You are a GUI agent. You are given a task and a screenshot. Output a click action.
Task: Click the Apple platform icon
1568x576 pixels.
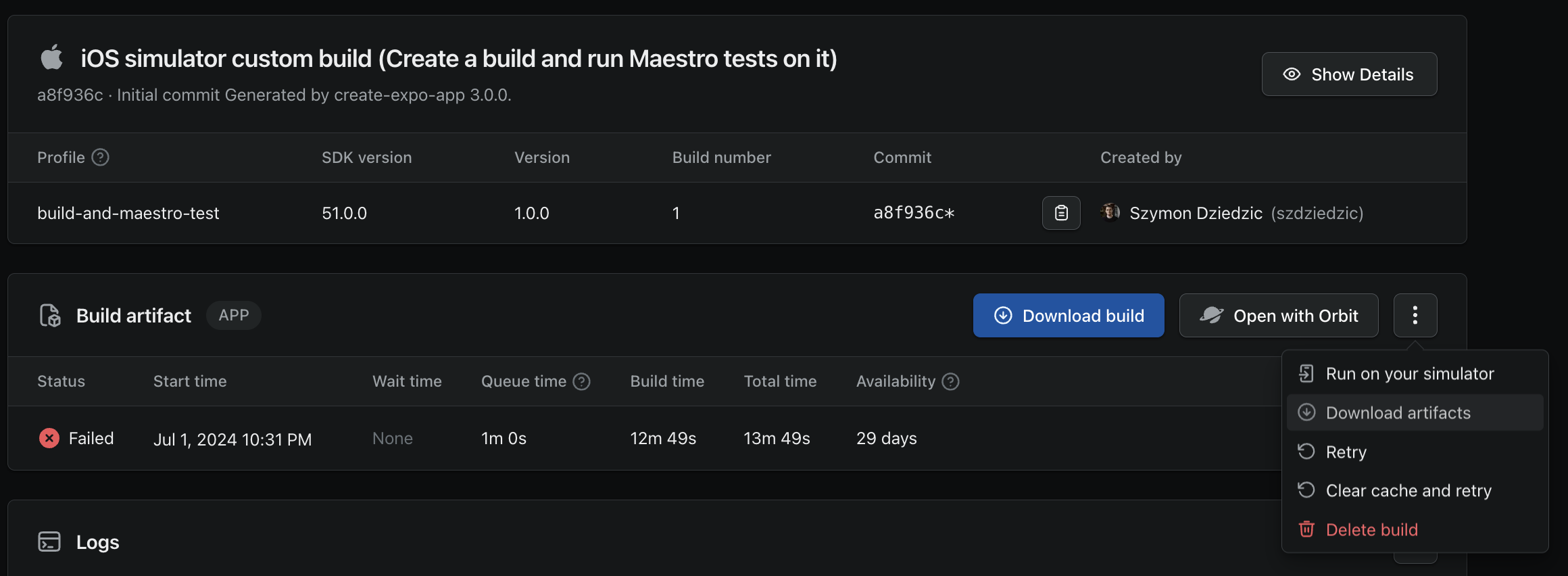(x=51, y=58)
